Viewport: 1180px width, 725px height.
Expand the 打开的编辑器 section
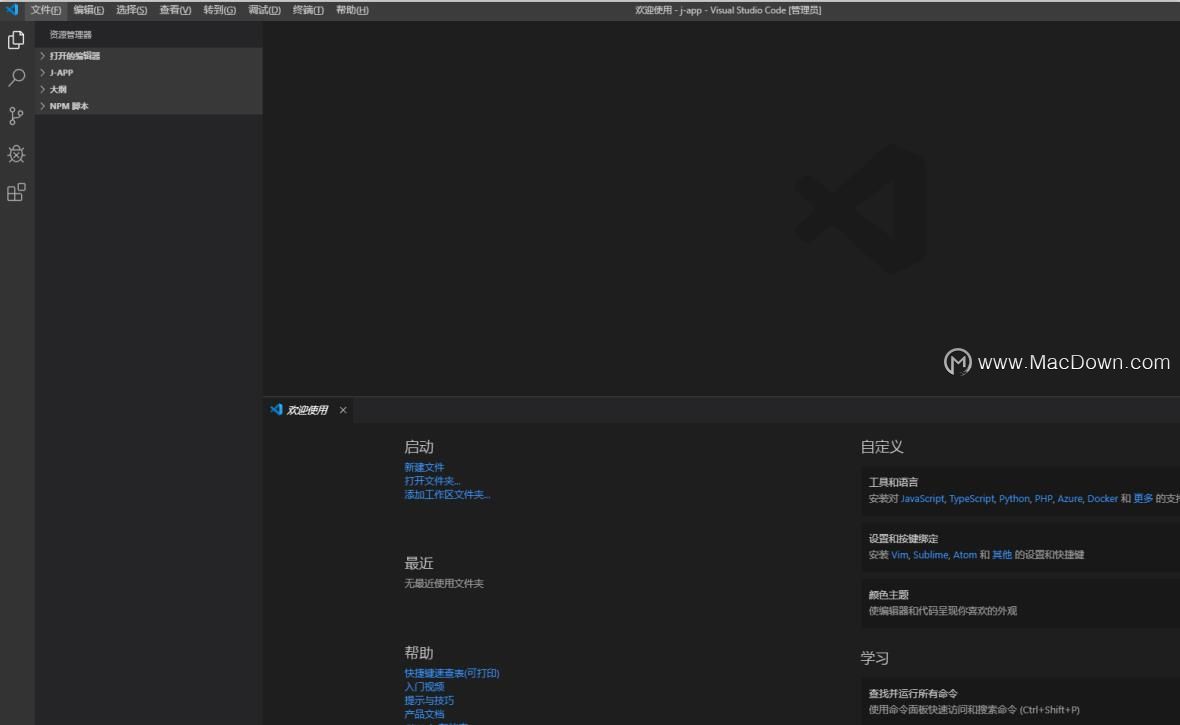click(148, 56)
